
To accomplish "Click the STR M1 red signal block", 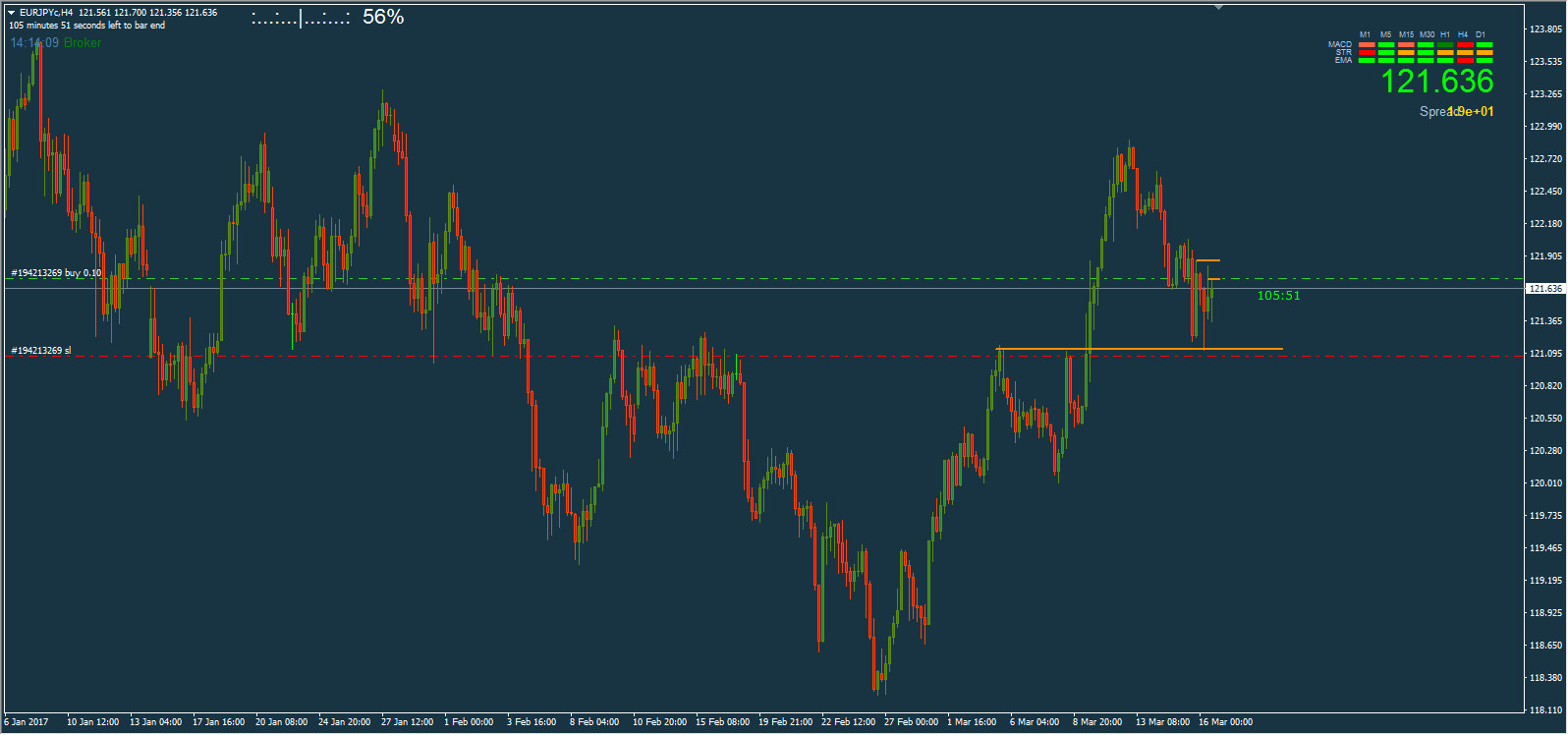I will pyautogui.click(x=1367, y=52).
